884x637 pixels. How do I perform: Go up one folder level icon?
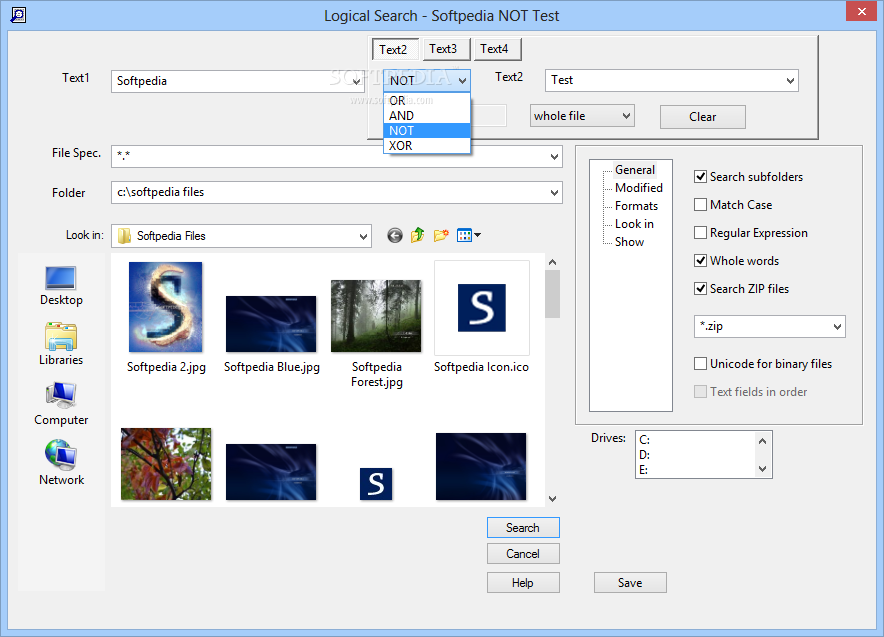click(x=417, y=235)
